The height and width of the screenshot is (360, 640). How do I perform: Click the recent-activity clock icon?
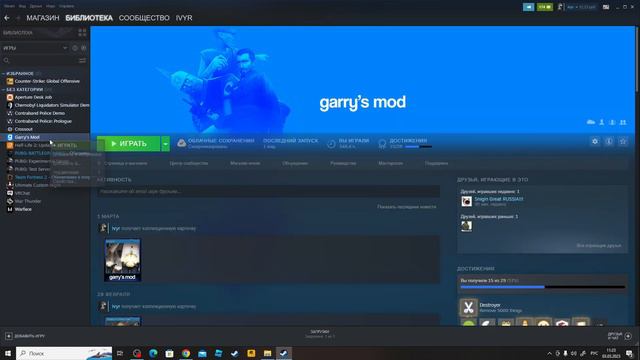tap(75, 48)
